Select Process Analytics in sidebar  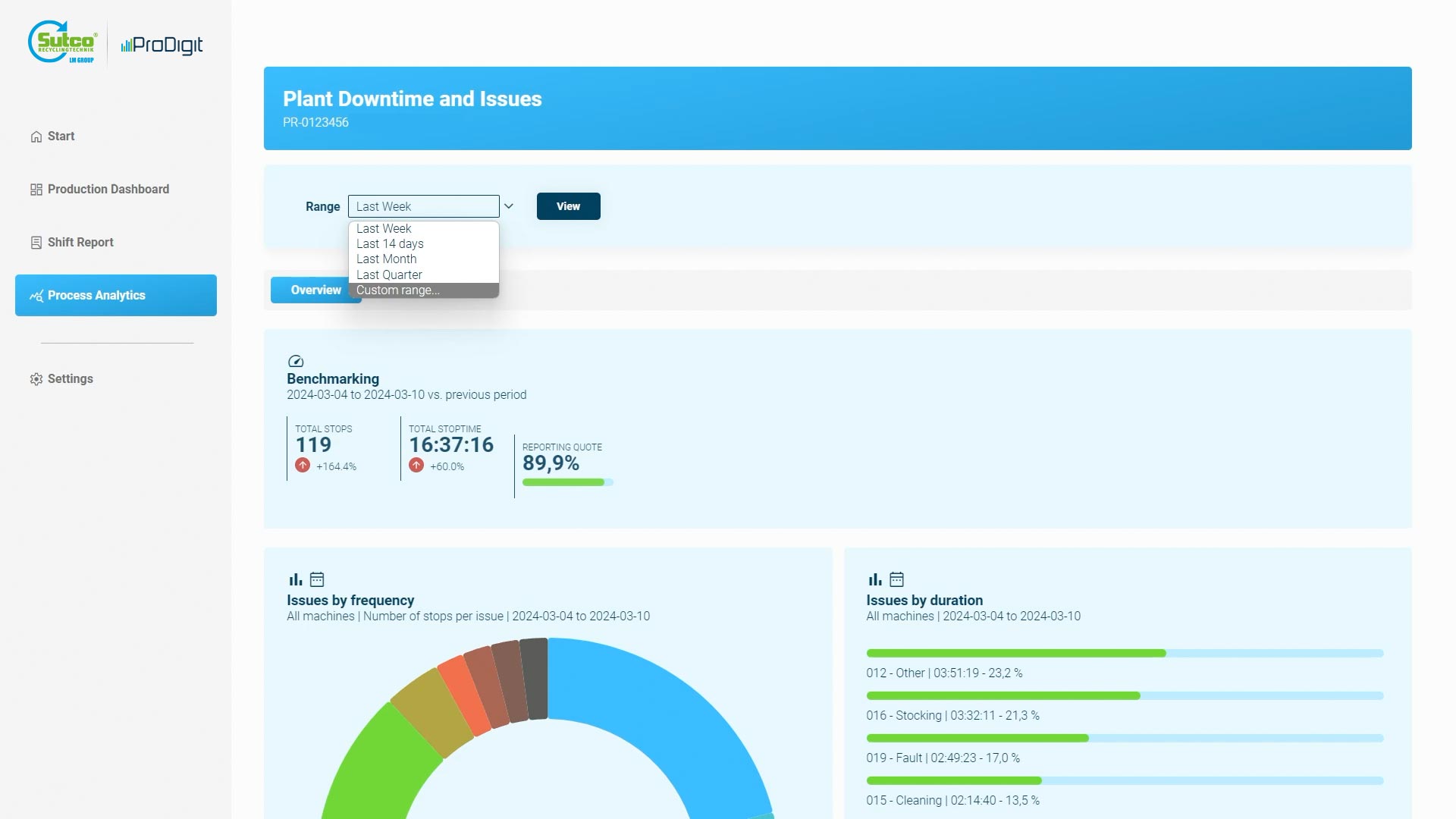116,295
